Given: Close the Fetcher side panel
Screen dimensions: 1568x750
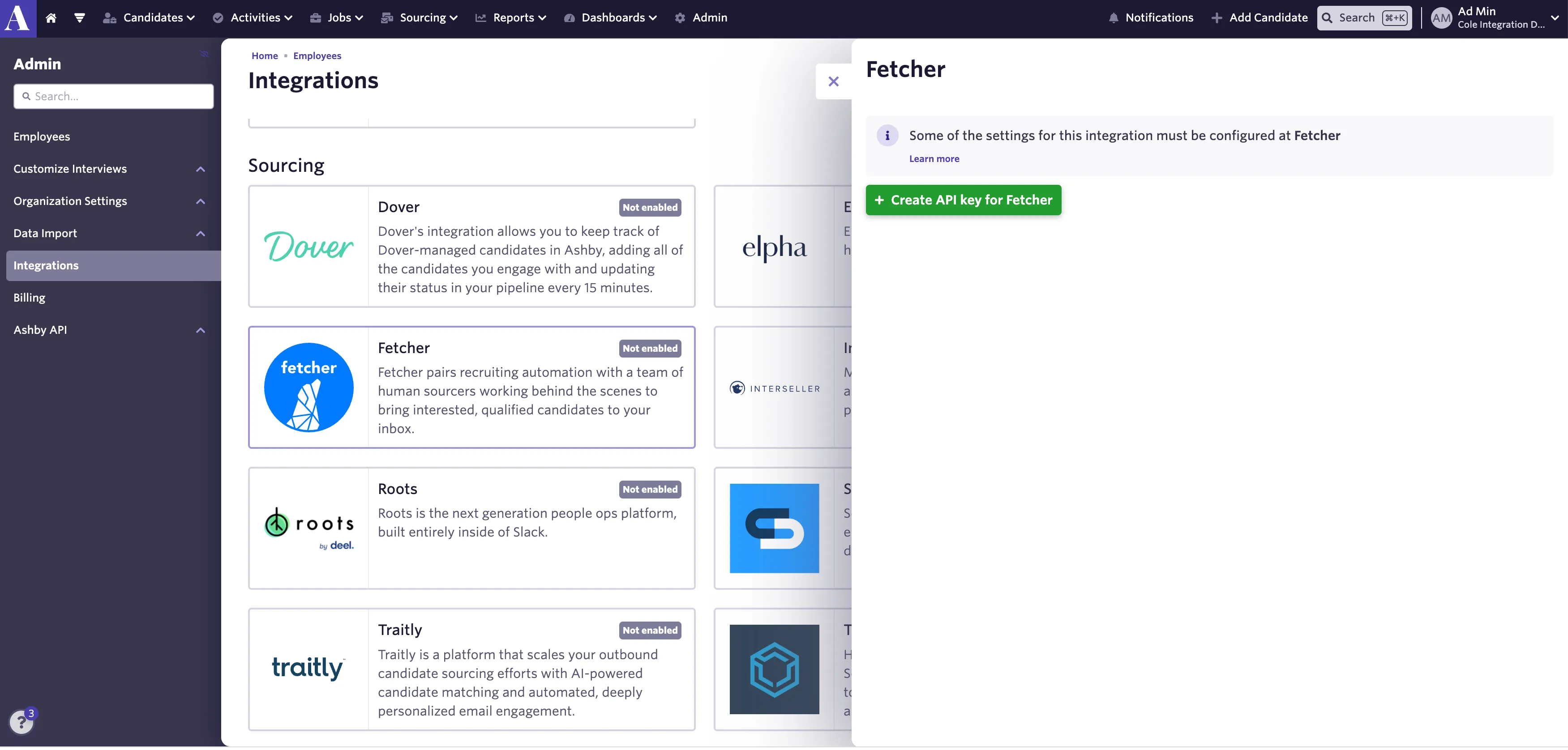Looking at the screenshot, I should [x=833, y=81].
